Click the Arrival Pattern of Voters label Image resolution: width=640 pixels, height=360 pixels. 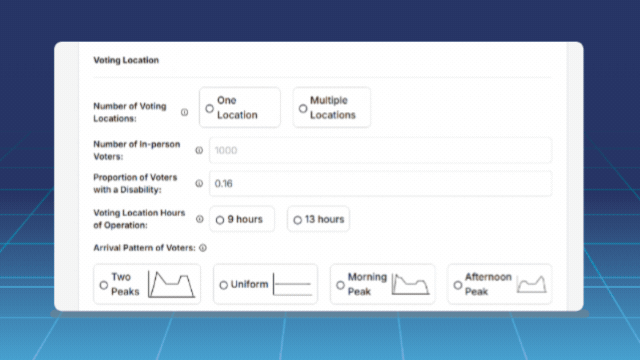144,248
